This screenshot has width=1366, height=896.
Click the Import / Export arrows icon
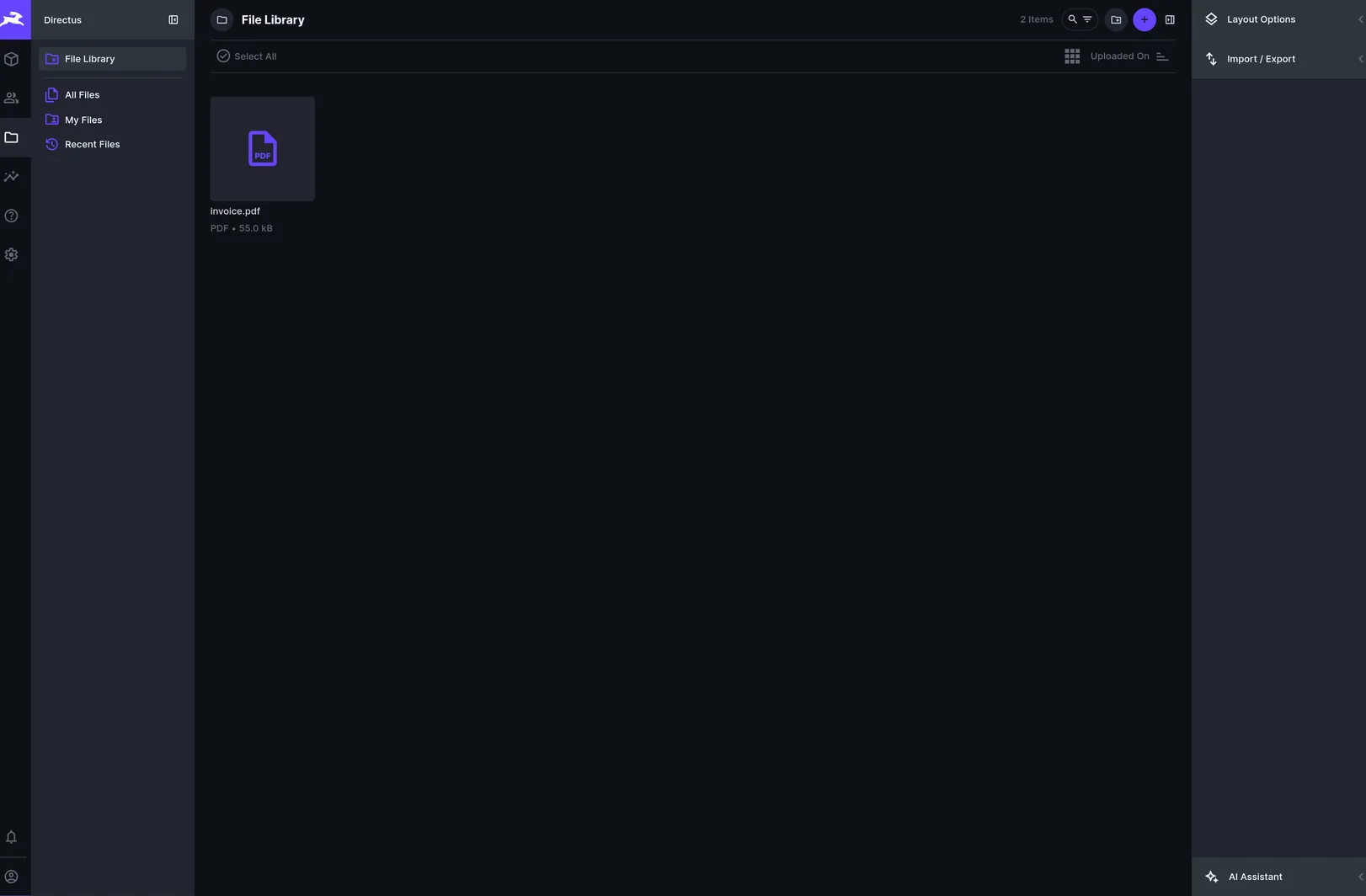tap(1211, 59)
